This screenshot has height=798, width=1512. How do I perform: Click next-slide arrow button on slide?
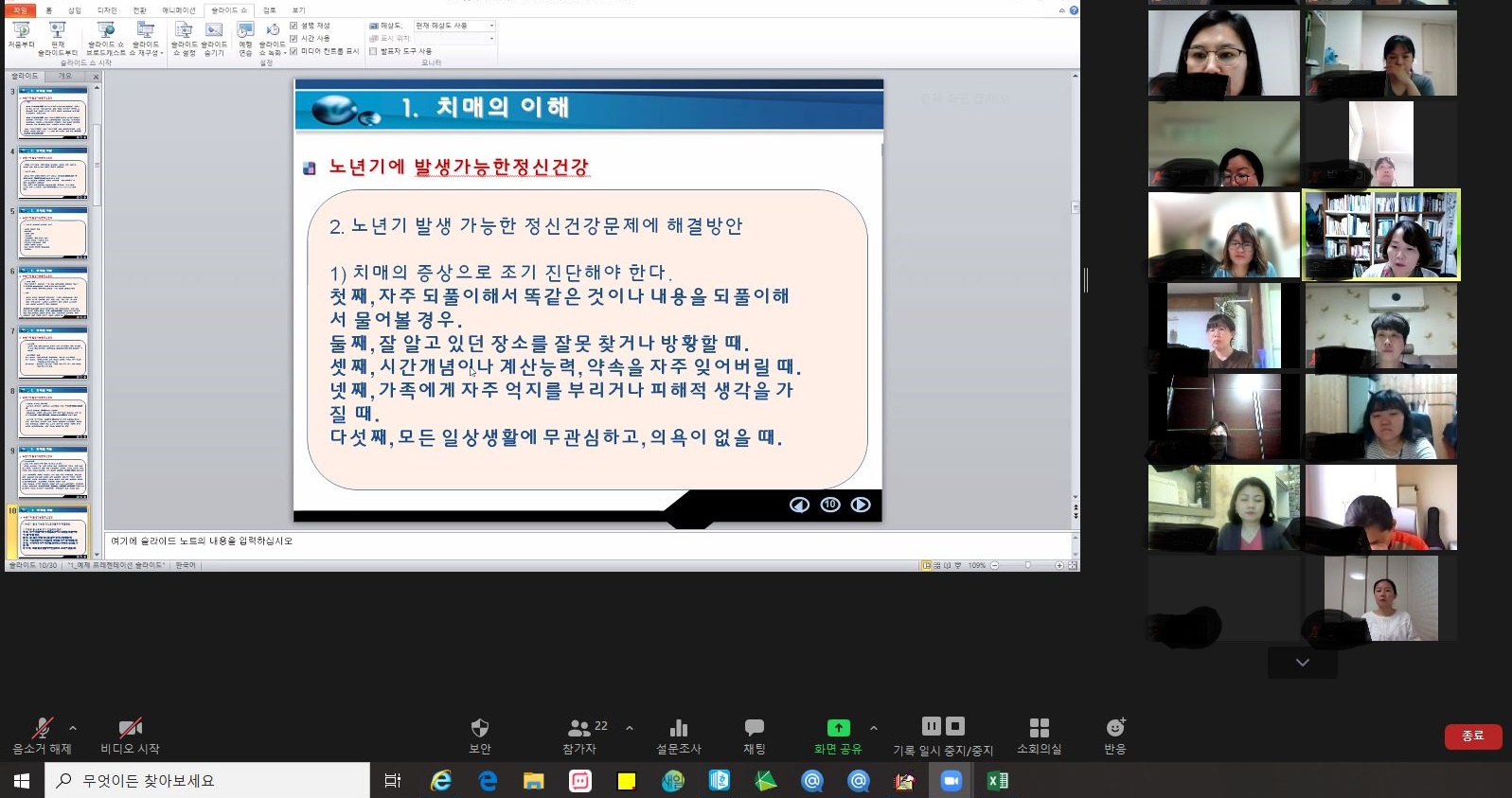coord(861,505)
